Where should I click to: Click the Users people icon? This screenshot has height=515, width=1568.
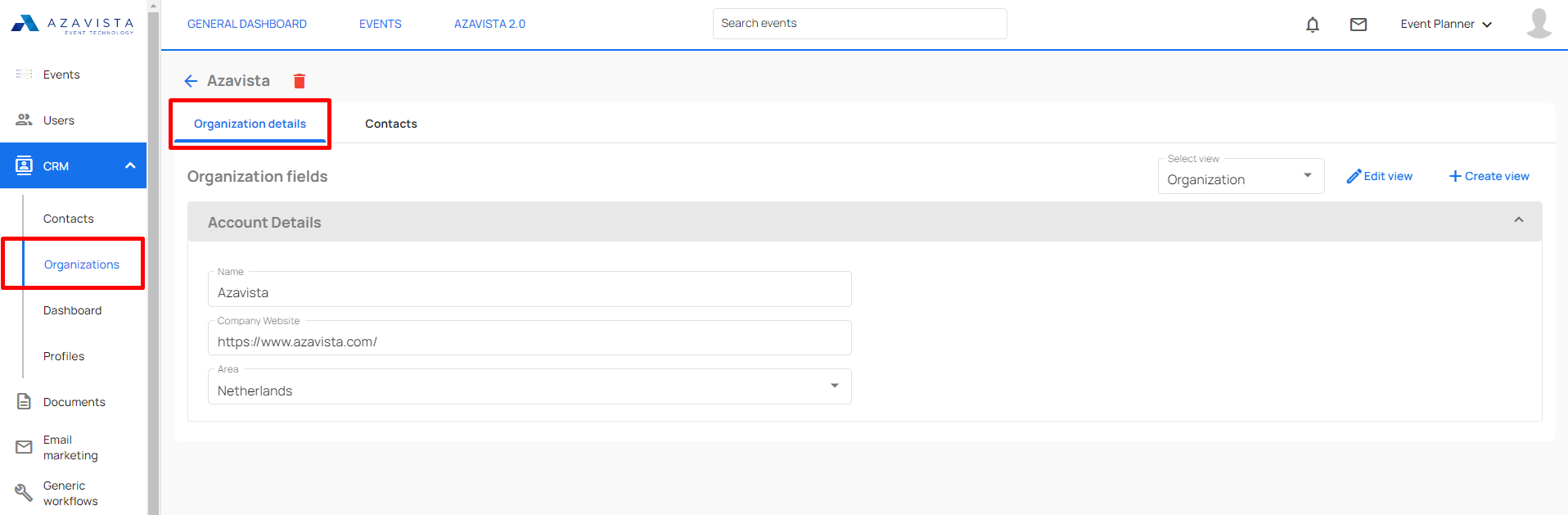click(24, 120)
